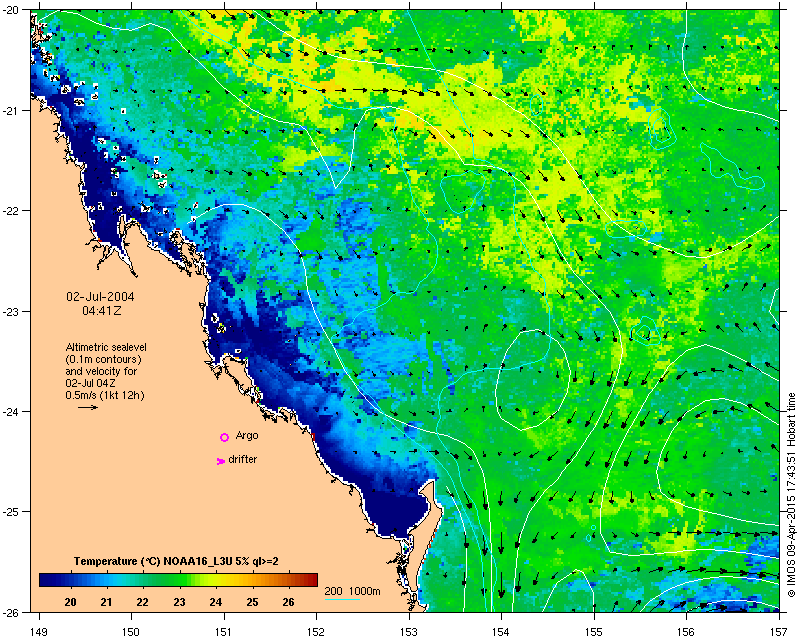Click the cyan bathymetry legend line
This screenshot has width=800, height=640.
(x=342, y=599)
